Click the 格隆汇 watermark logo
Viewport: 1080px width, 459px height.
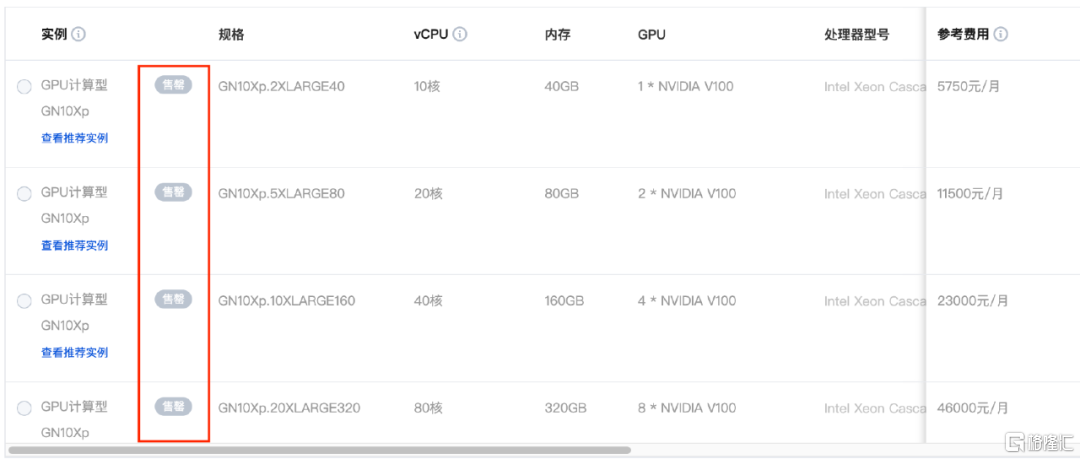[x=1039, y=441]
